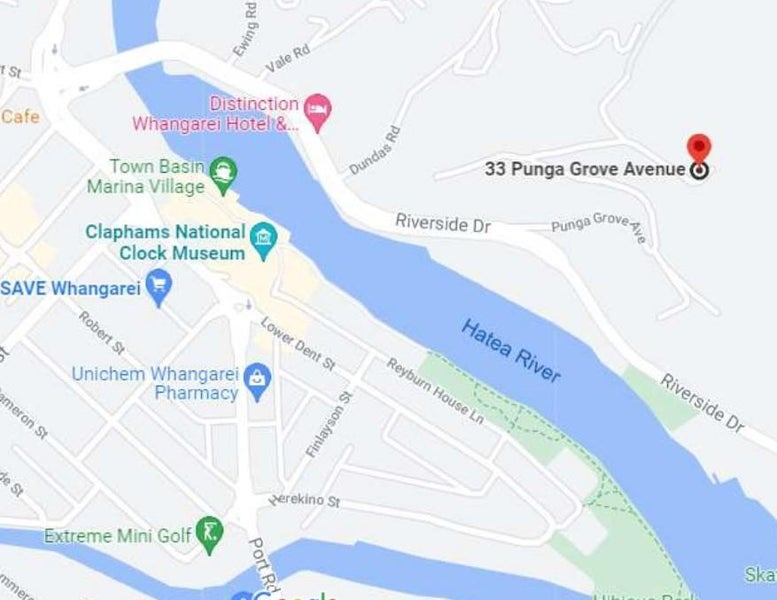777x600 pixels.
Task: Open Town Basin Marina Village green pin
Action: coord(223,175)
